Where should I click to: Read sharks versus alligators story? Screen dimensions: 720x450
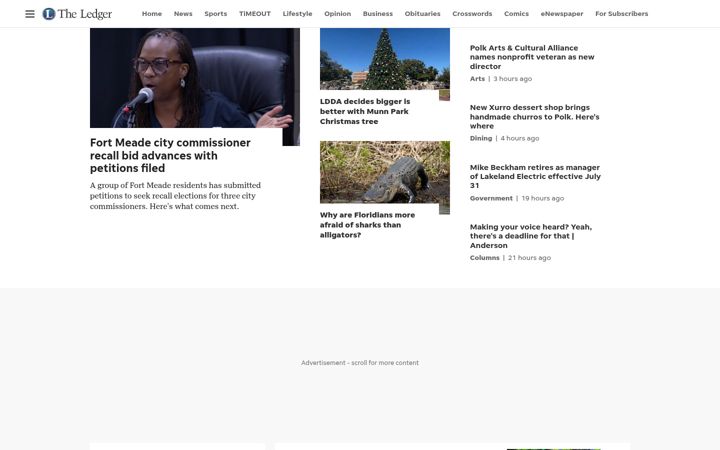point(367,225)
